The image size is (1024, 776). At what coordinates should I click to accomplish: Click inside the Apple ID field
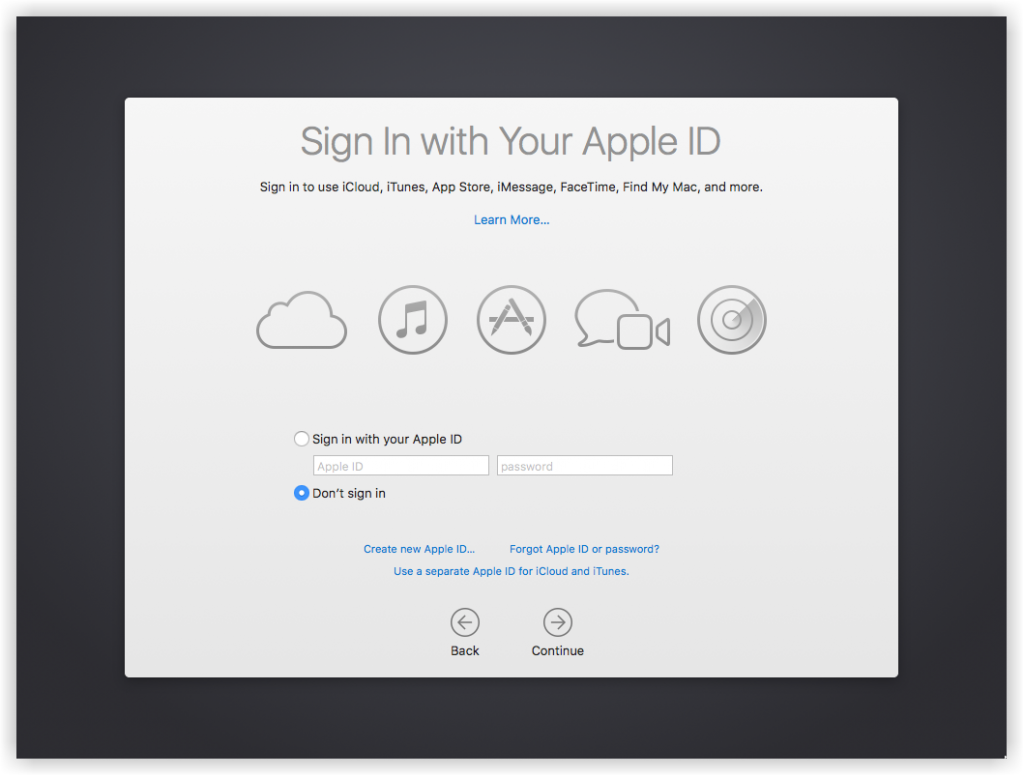(x=400, y=465)
